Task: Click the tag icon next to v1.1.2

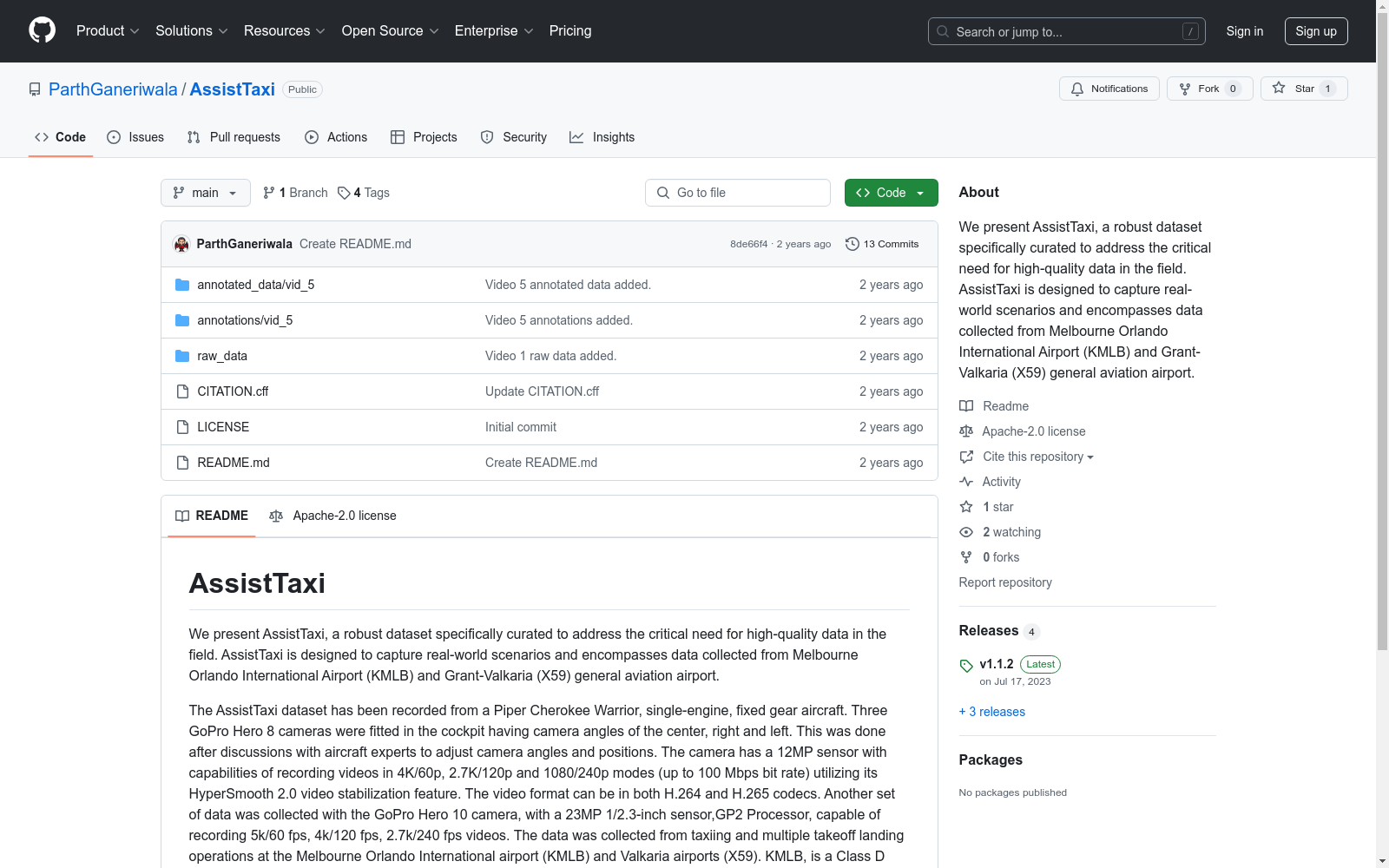Action: (x=966, y=666)
